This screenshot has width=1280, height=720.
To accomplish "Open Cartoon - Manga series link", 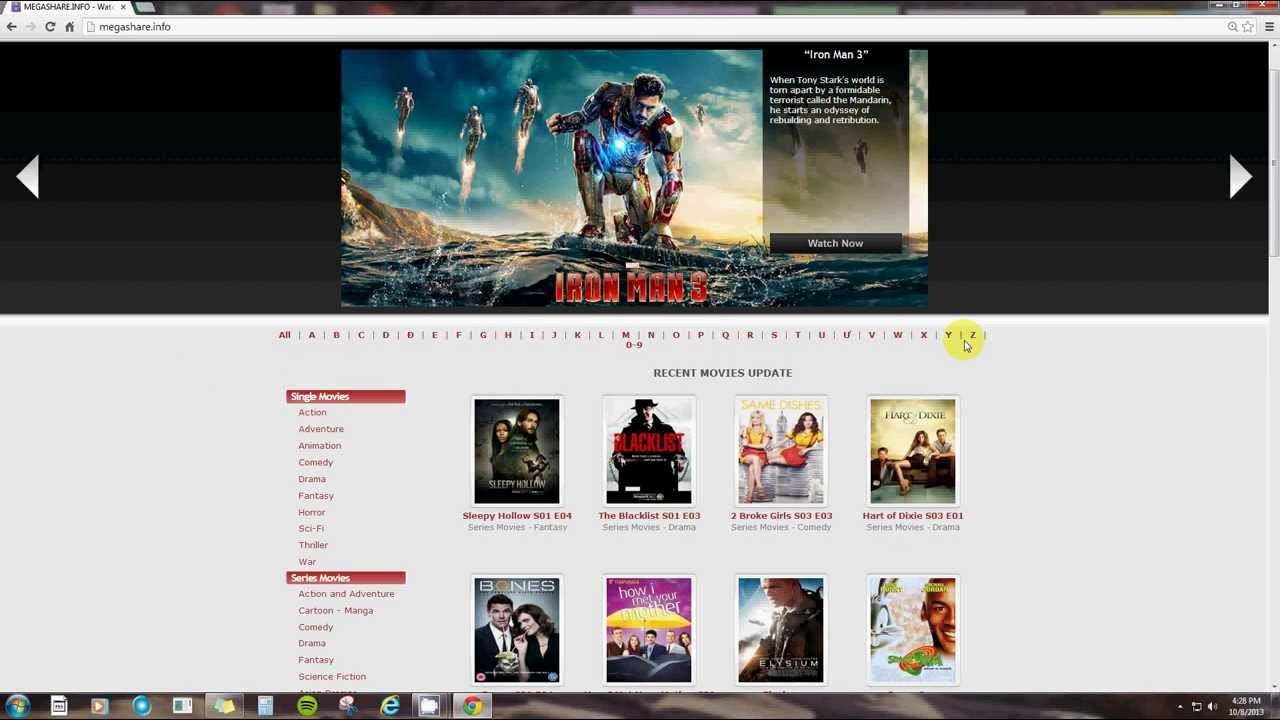I will coord(335,610).
